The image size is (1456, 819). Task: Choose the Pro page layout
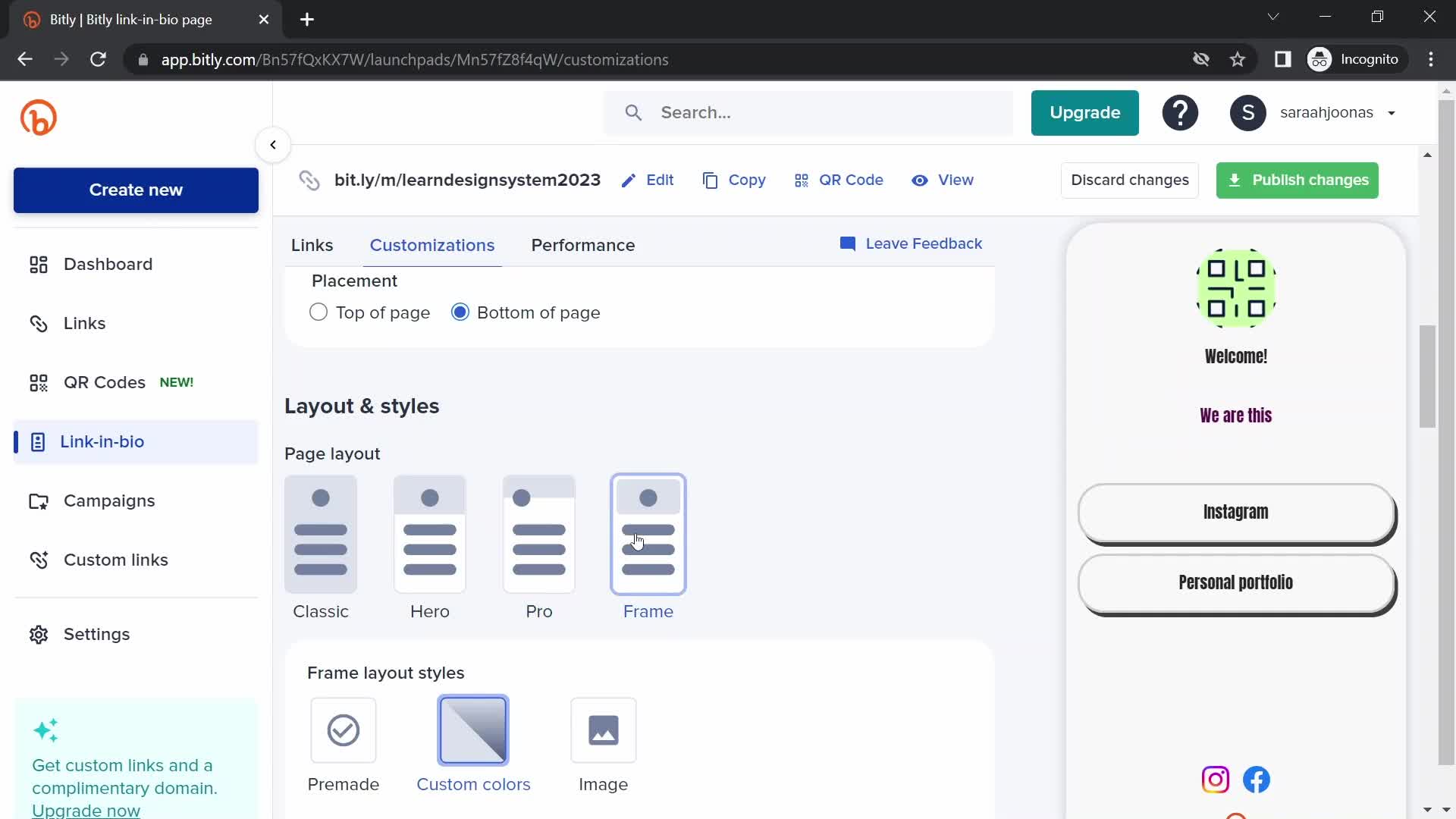[539, 534]
